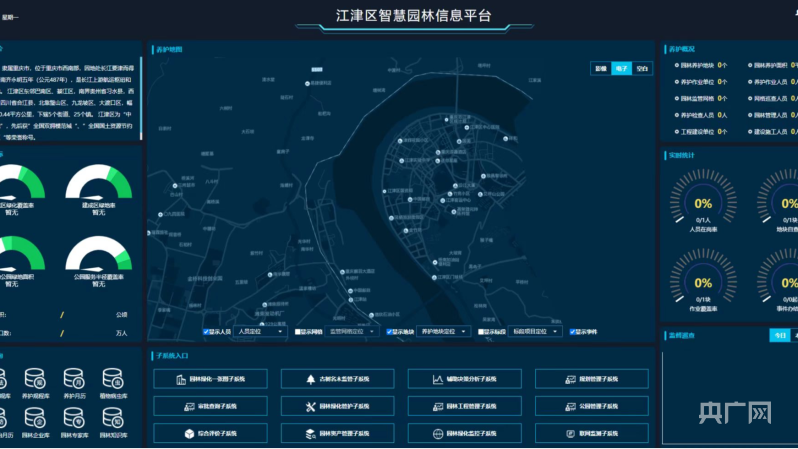Switch map to 空白 view
The width and height of the screenshot is (798, 449).
(642, 68)
